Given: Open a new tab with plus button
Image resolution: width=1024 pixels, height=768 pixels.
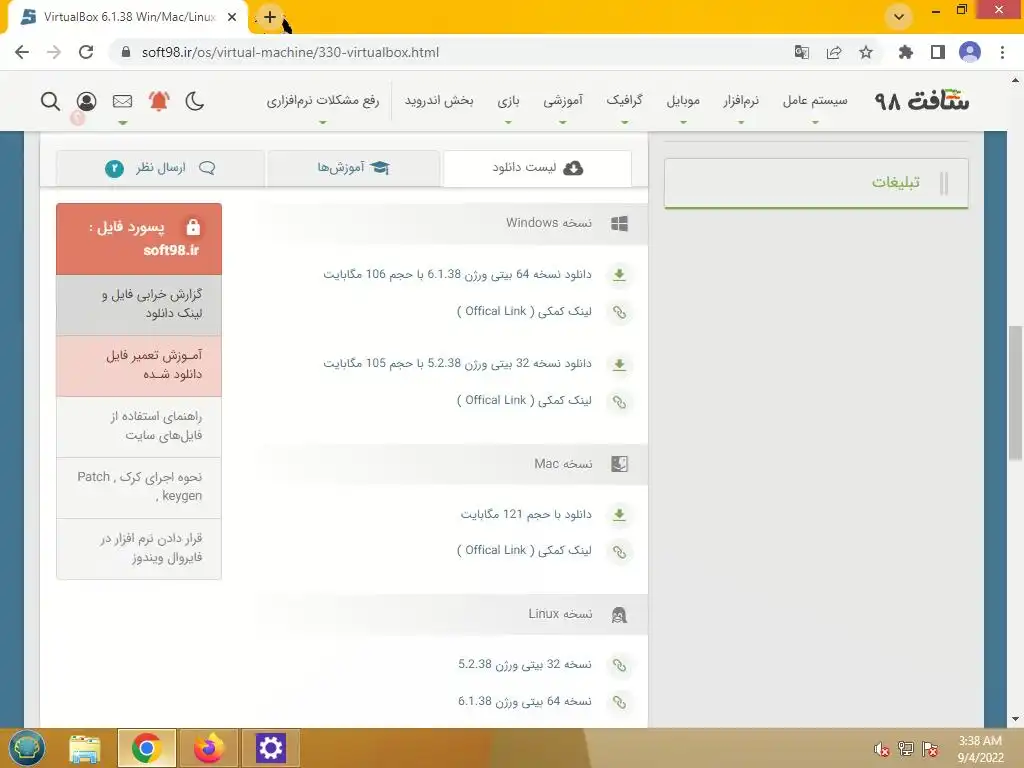Looking at the screenshot, I should pos(270,17).
